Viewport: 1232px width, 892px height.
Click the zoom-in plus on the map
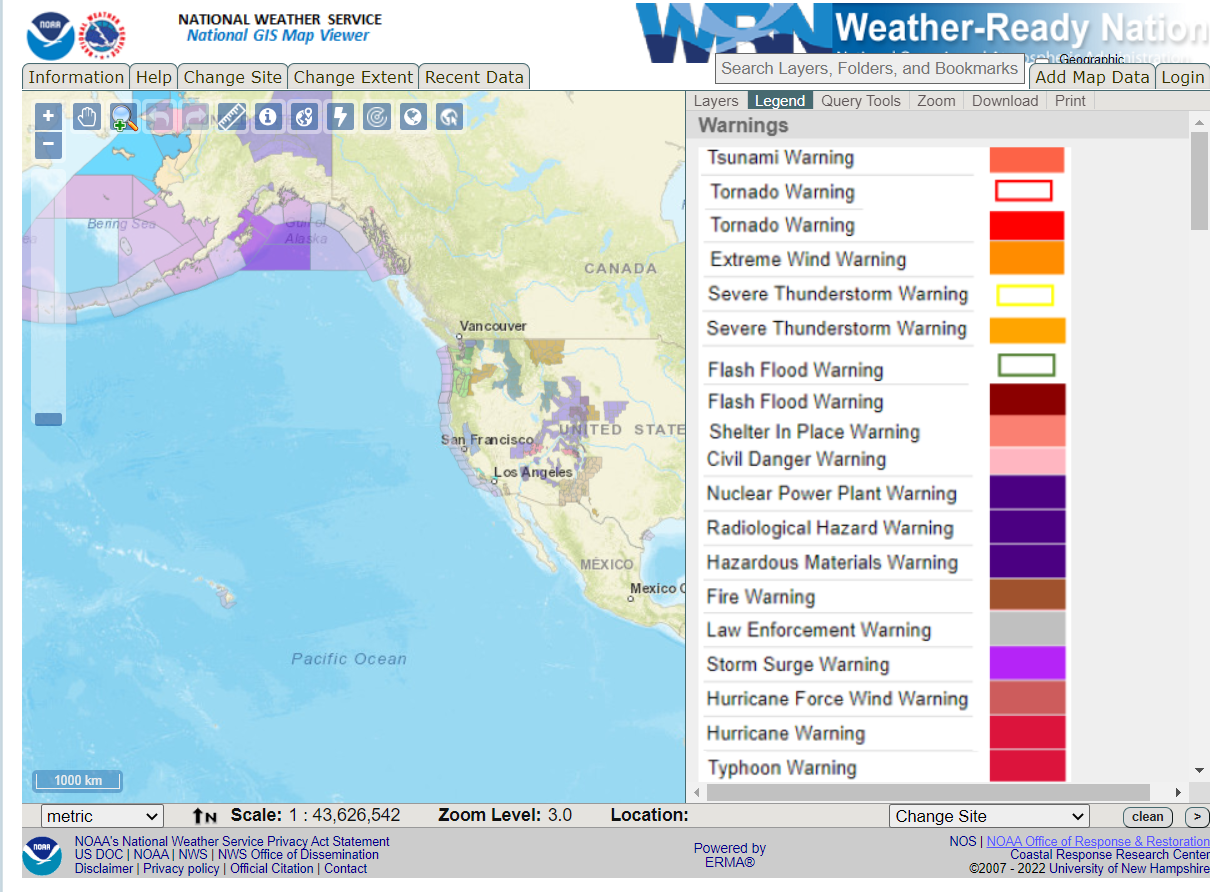click(x=48, y=116)
